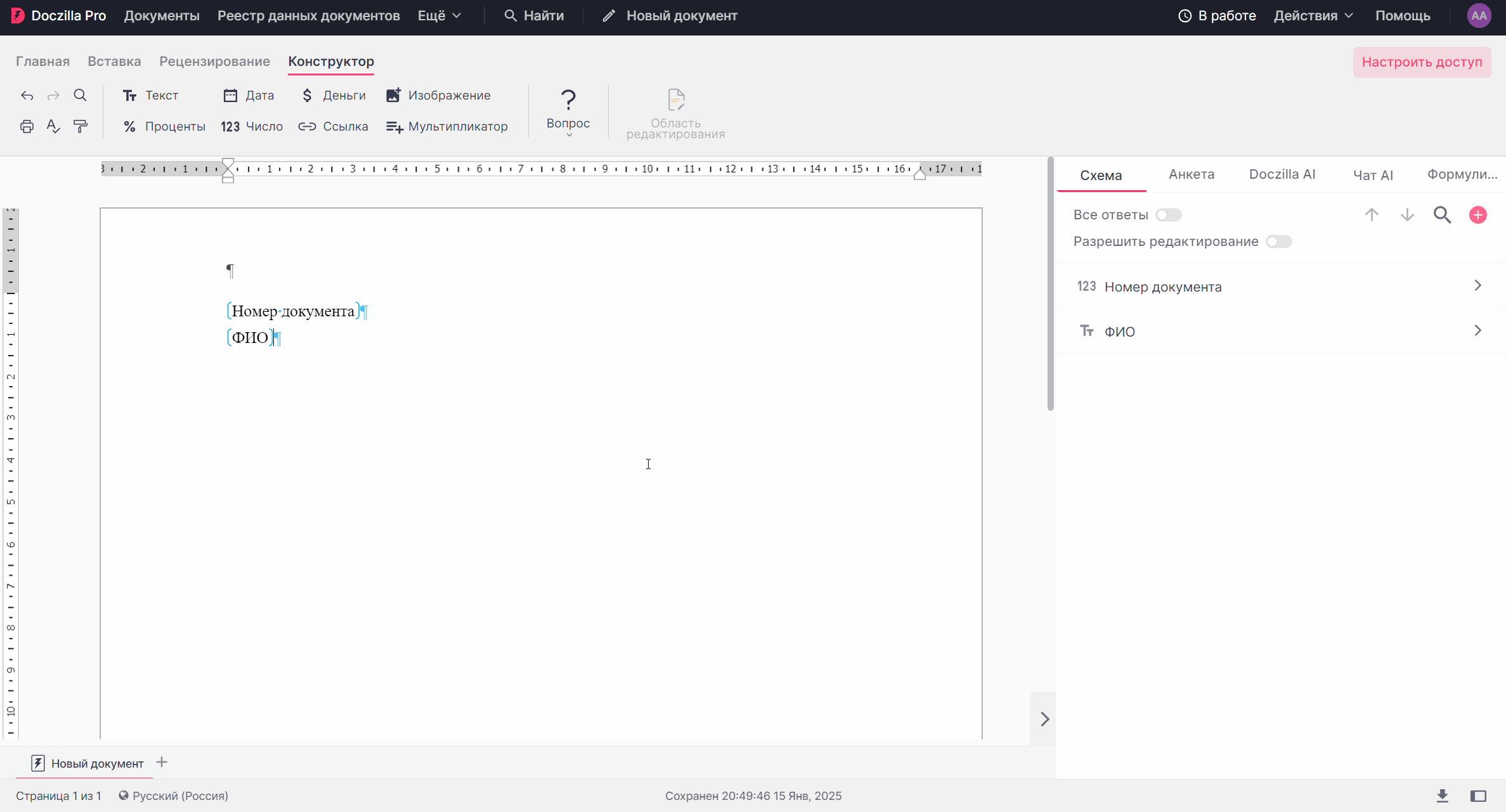Image resolution: width=1506 pixels, height=812 pixels.
Task: Insert a Date field
Action: pyautogui.click(x=249, y=95)
